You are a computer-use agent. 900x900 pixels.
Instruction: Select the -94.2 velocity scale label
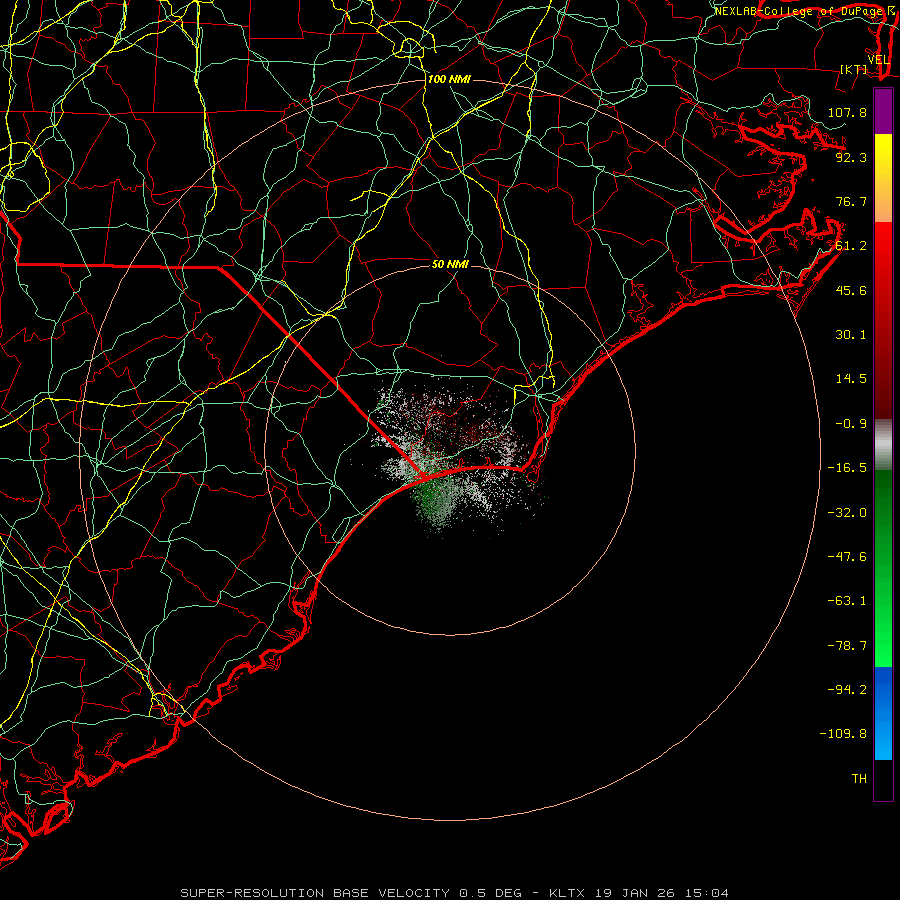[847, 690]
